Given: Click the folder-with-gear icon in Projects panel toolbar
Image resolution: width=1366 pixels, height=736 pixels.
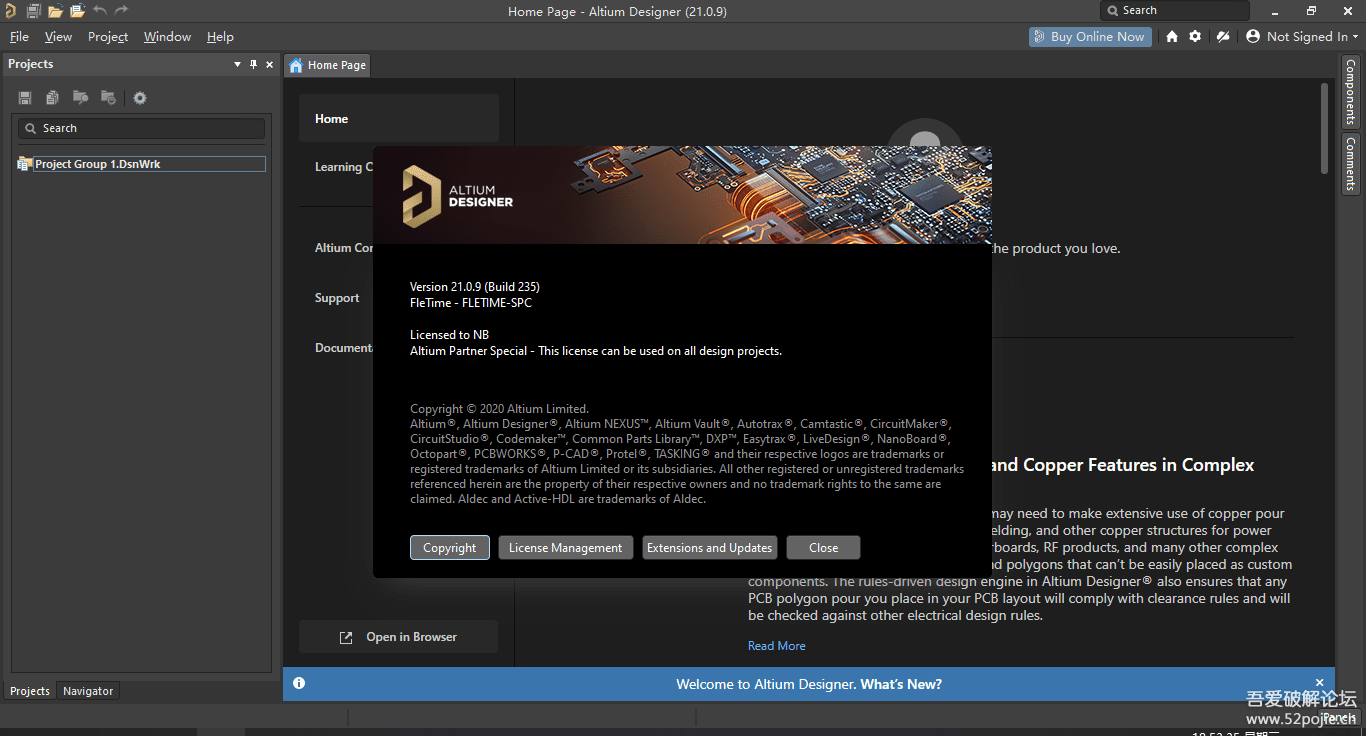Looking at the screenshot, I should point(108,98).
